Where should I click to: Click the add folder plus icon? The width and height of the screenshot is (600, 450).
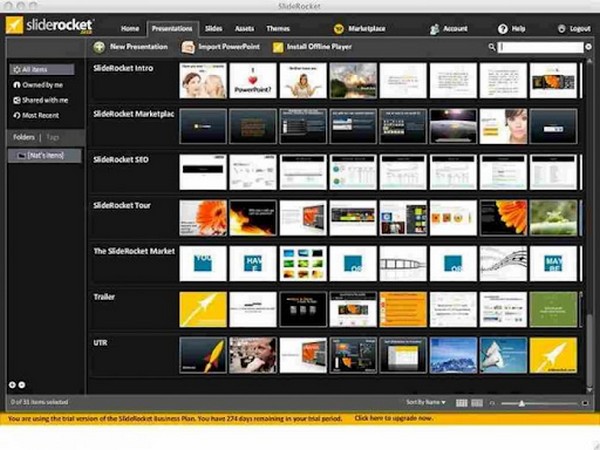click(x=13, y=384)
